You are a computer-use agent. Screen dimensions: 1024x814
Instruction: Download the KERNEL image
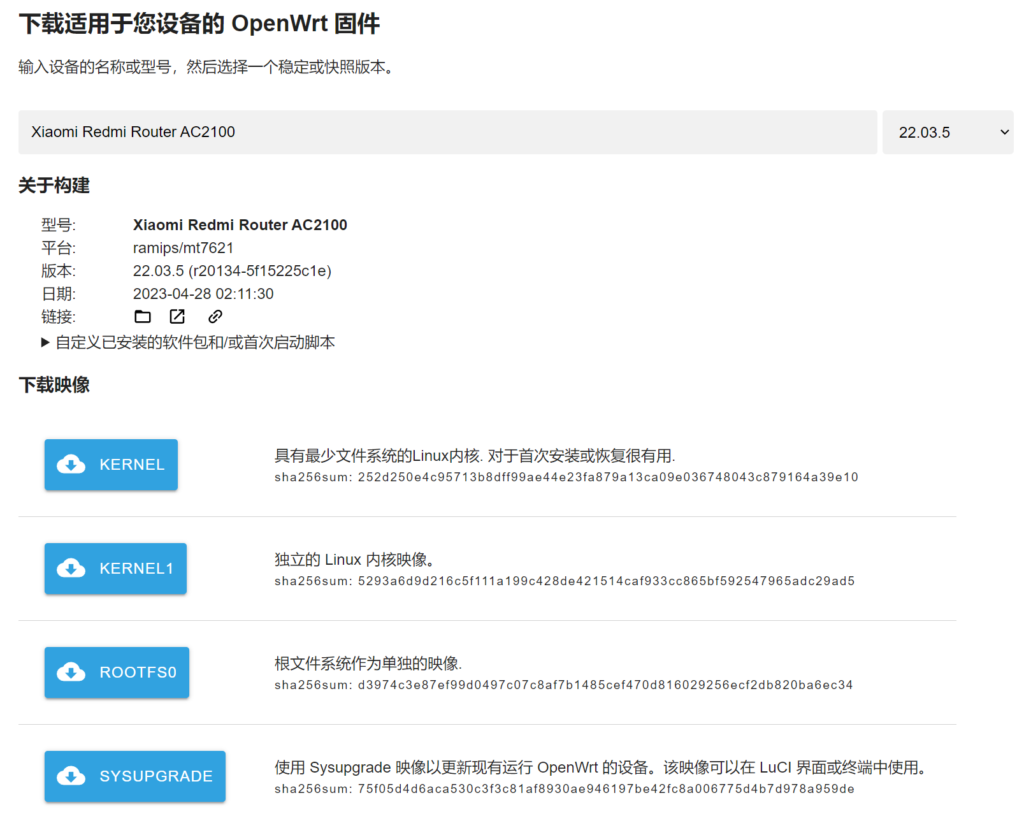[x=111, y=464]
